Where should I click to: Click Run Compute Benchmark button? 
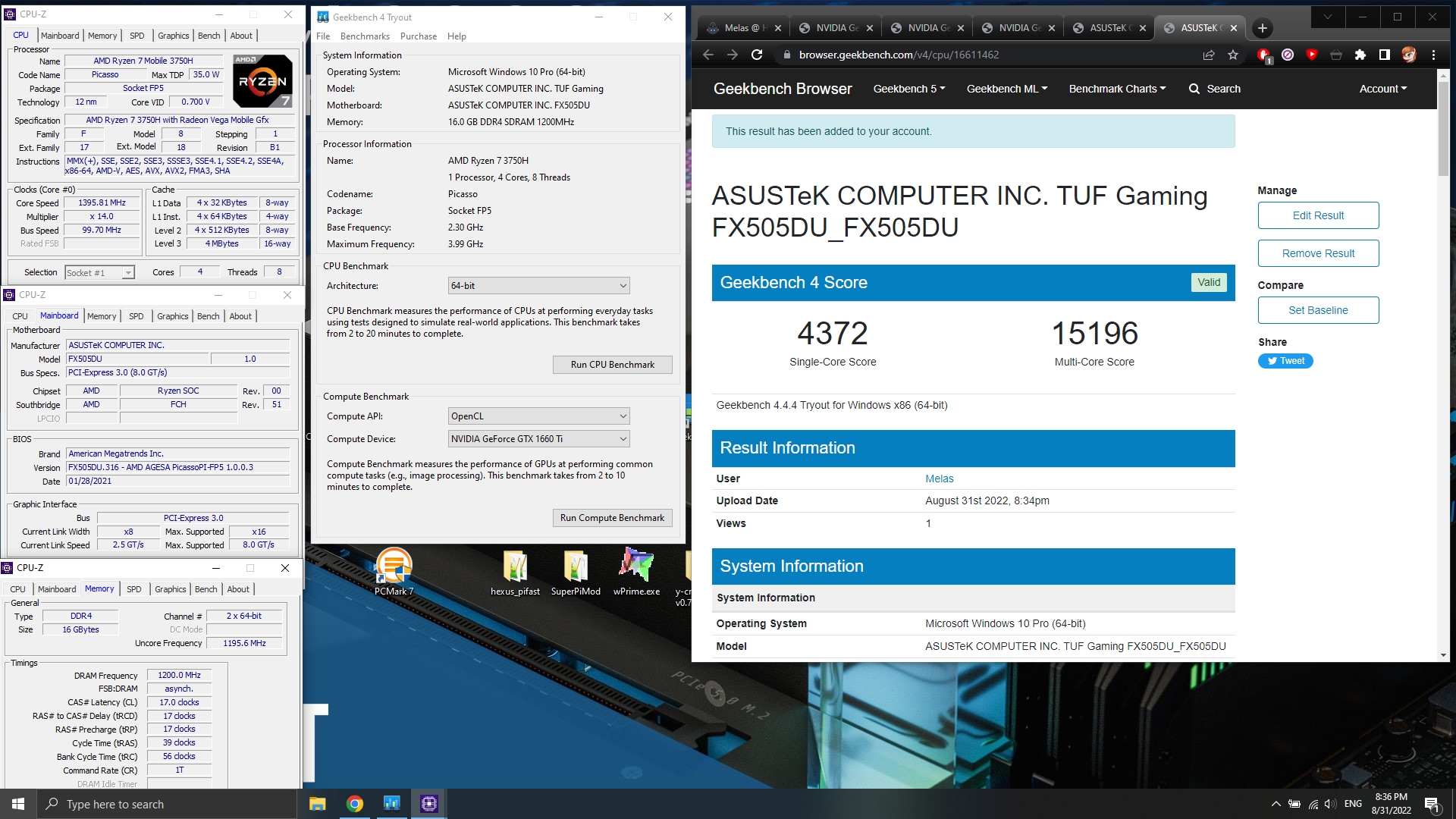click(613, 518)
